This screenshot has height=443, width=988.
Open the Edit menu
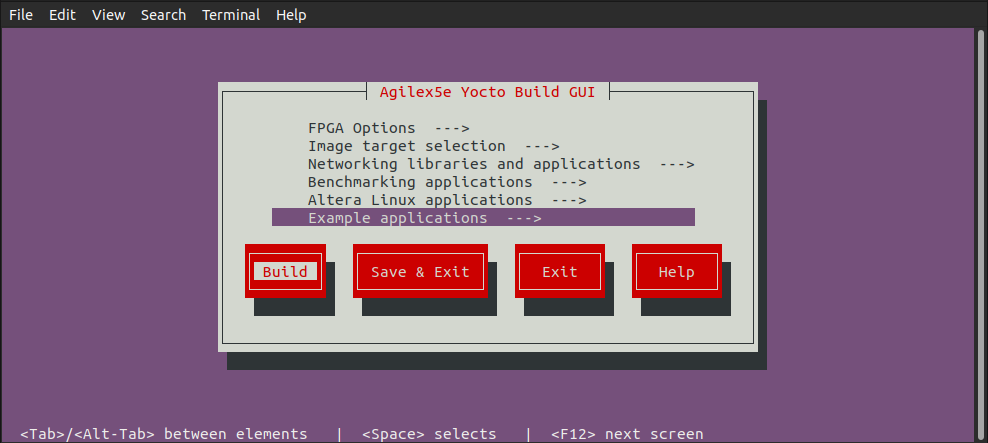tap(62, 14)
